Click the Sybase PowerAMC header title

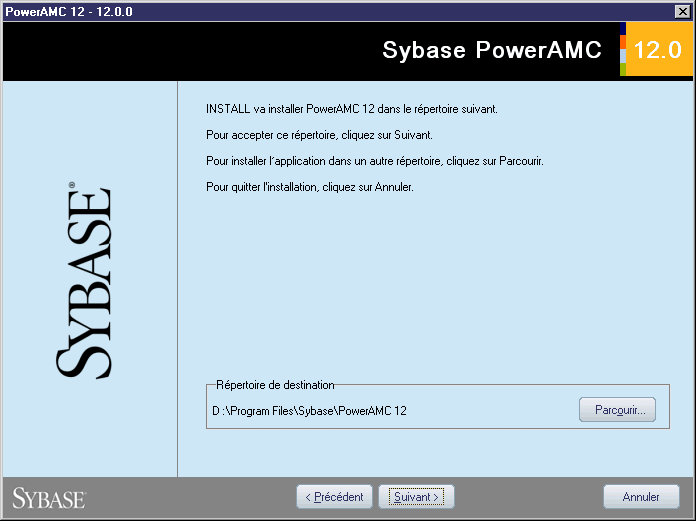click(492, 50)
